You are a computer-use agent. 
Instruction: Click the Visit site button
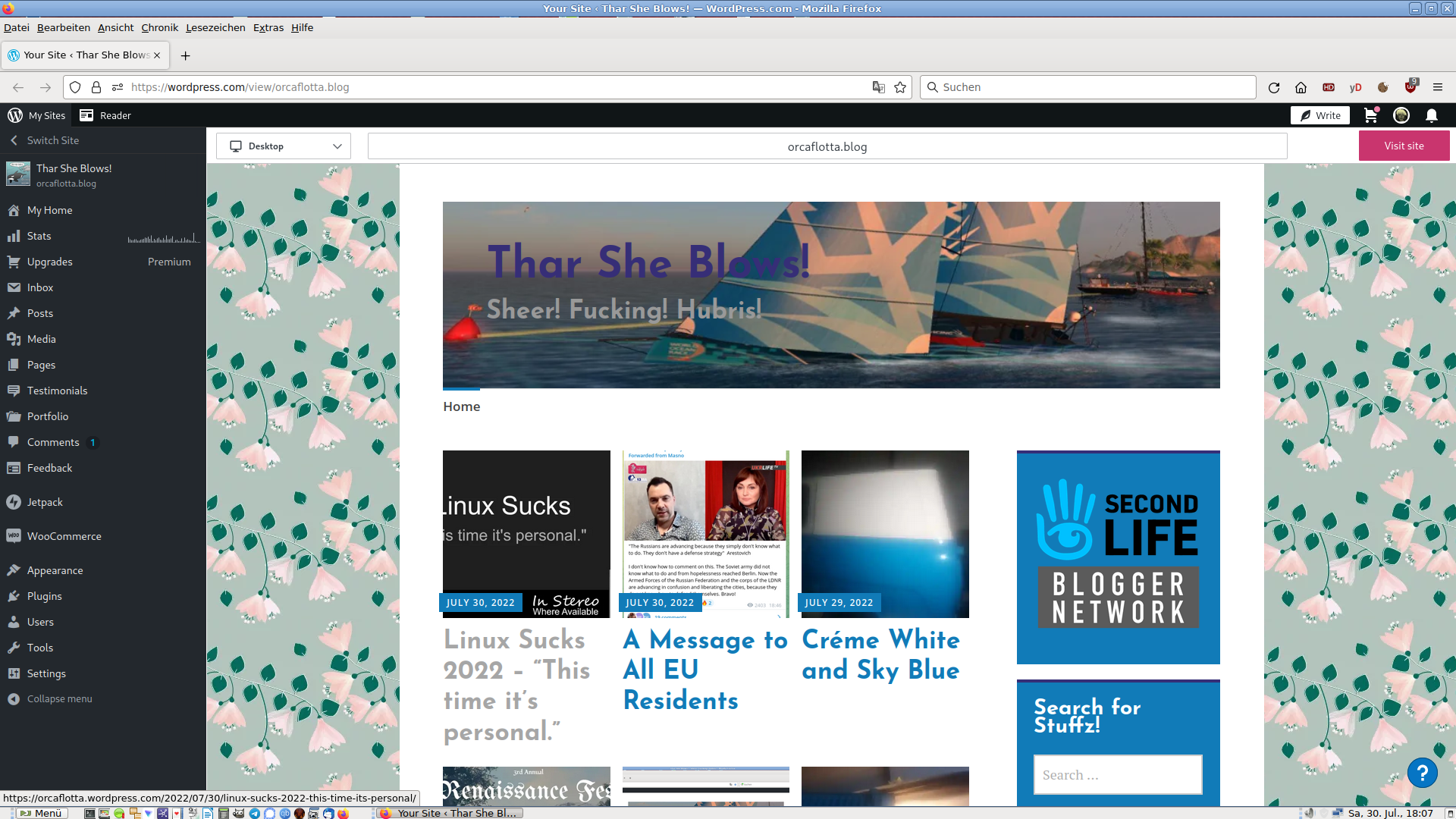click(x=1404, y=146)
